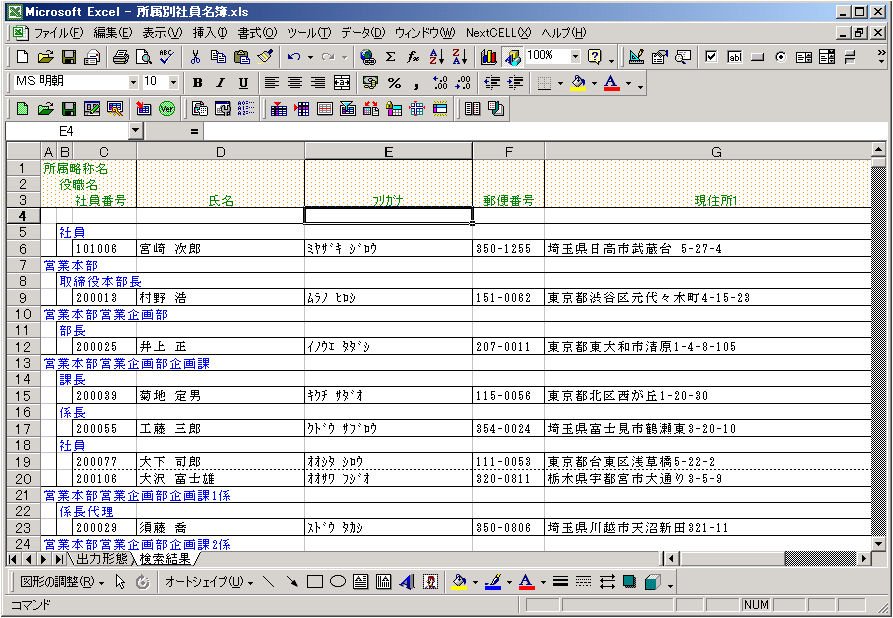Click the green Ver icon
The width and height of the screenshot is (893, 618).
[167, 109]
